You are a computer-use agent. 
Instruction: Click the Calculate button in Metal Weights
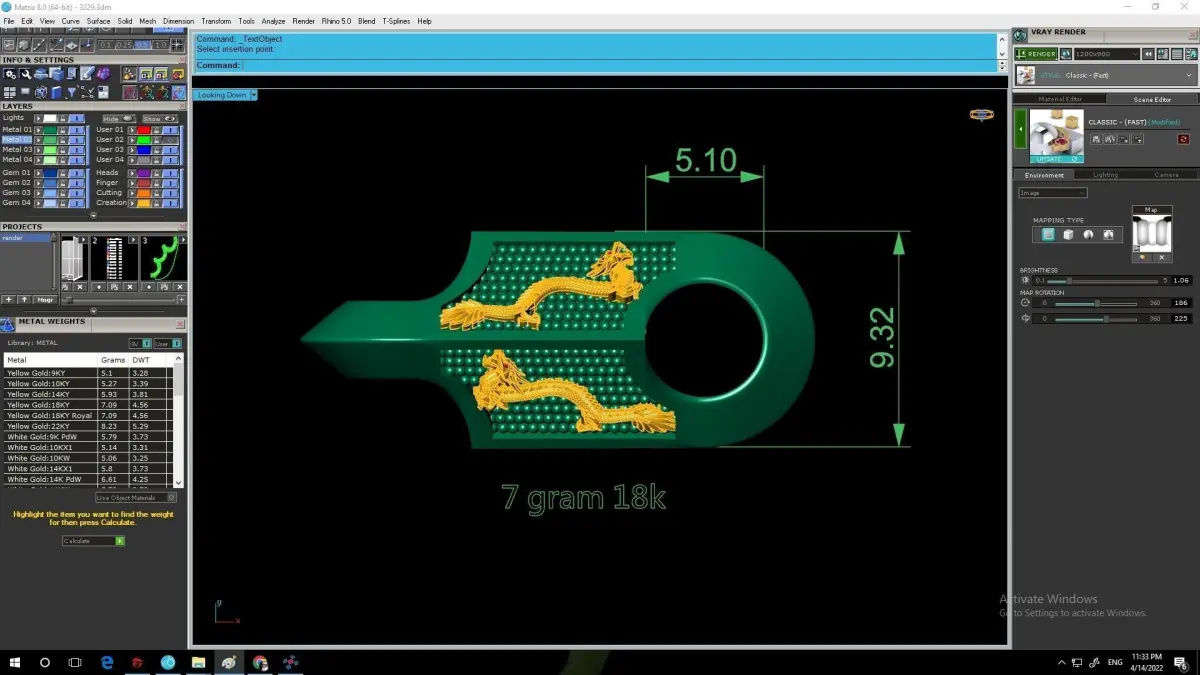tap(93, 541)
